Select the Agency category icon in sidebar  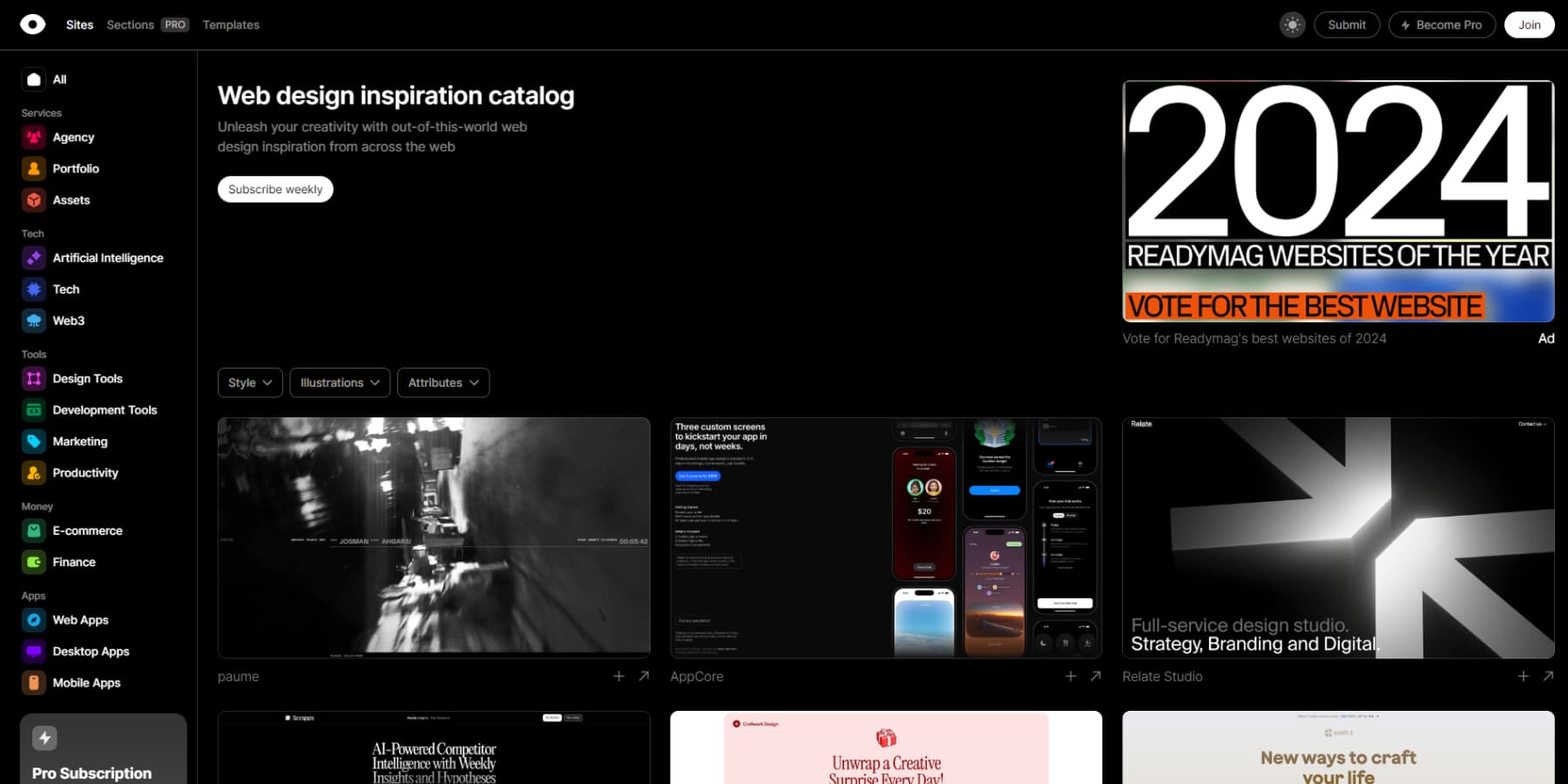(x=33, y=137)
